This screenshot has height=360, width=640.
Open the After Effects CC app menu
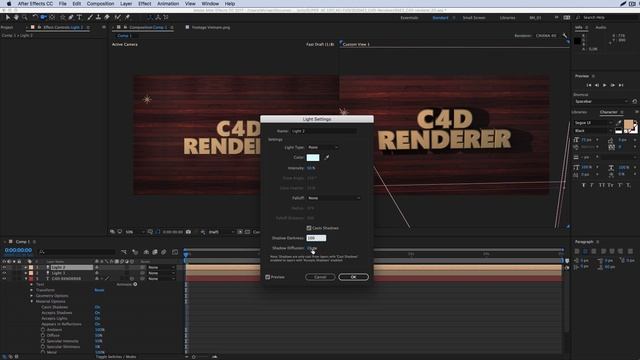point(35,4)
